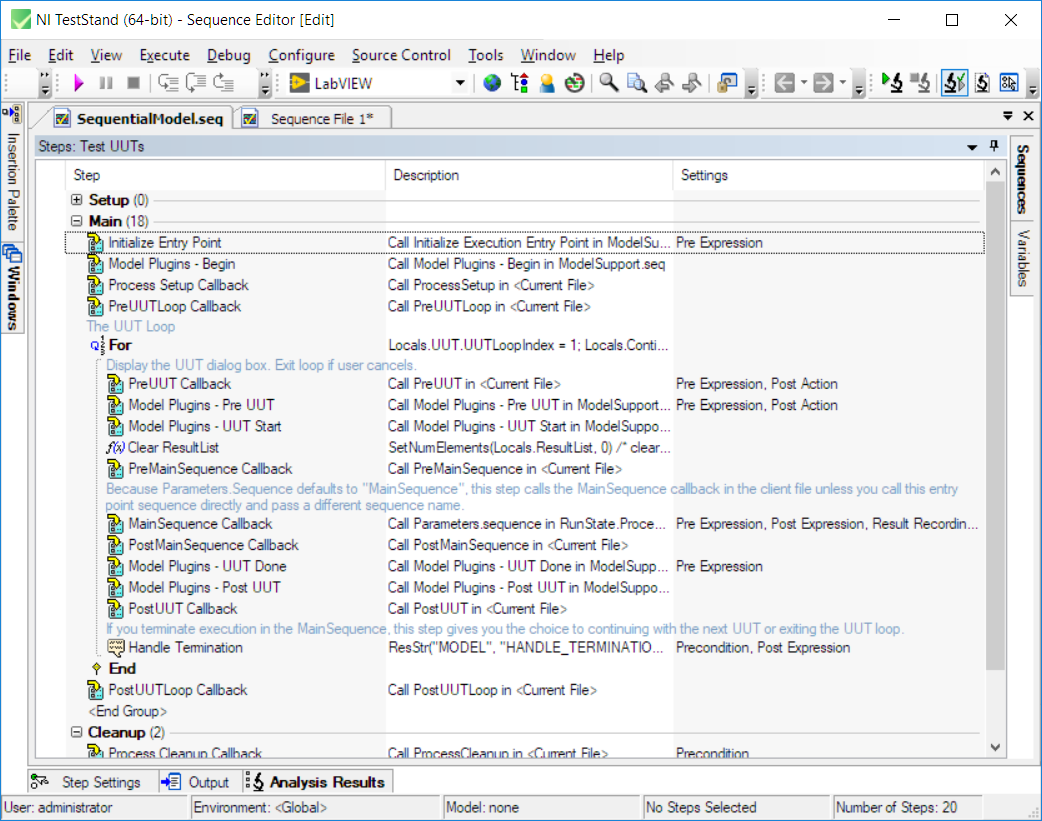Open the Configure menu
The image size is (1042, 821).
pos(301,55)
